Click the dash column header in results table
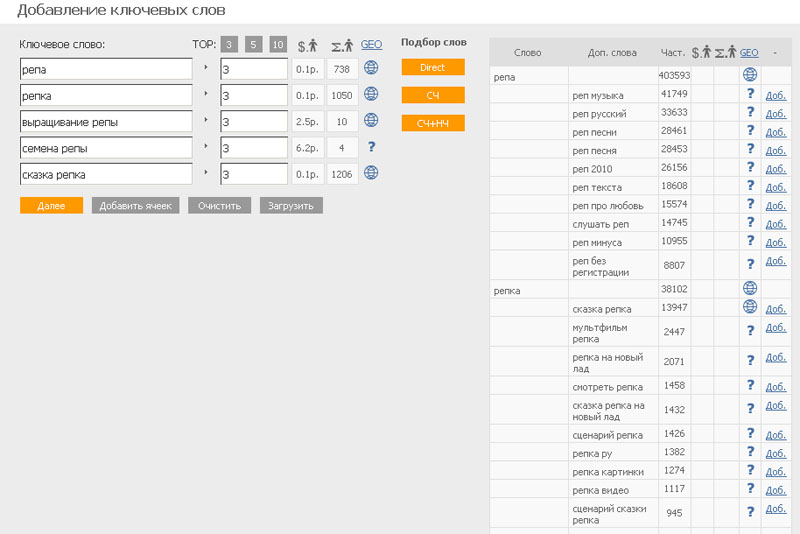This screenshot has width=800, height=534. [775, 53]
